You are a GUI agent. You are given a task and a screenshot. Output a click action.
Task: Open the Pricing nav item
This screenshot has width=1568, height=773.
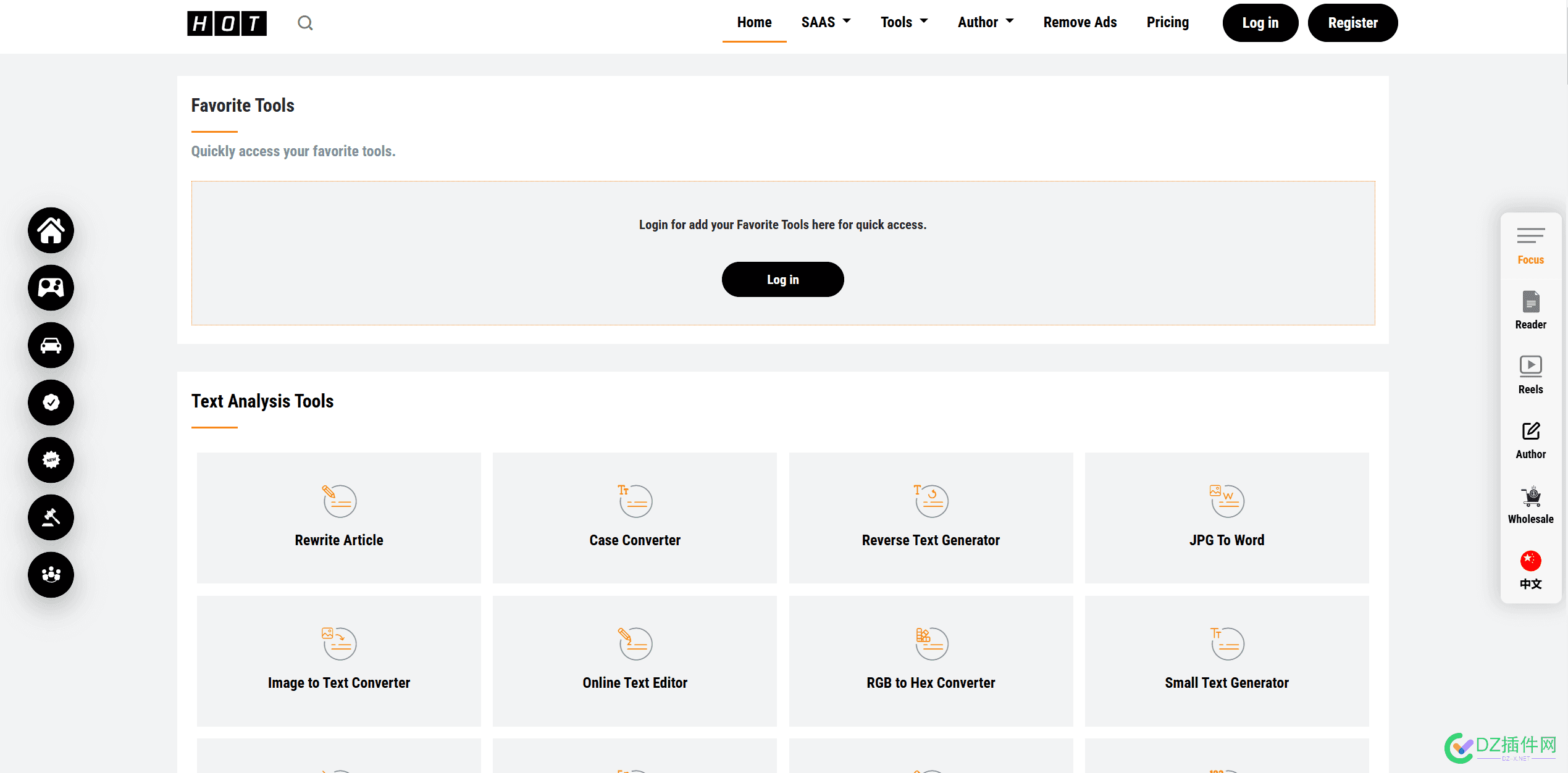click(1167, 22)
